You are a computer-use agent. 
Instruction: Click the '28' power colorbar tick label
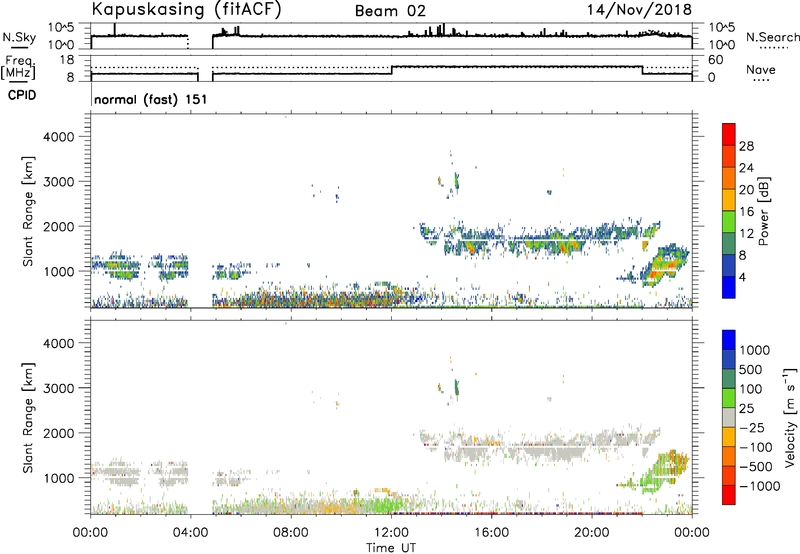point(746,146)
